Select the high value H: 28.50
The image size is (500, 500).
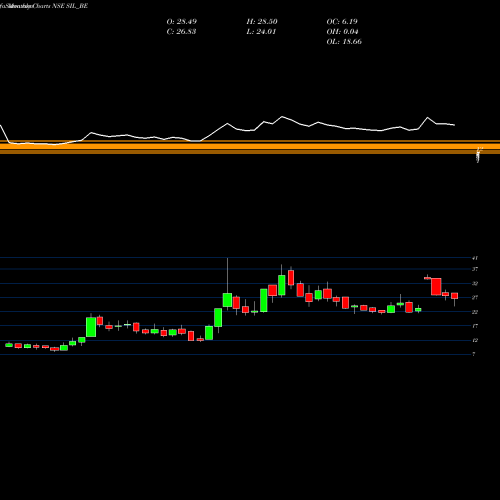pos(262,22)
